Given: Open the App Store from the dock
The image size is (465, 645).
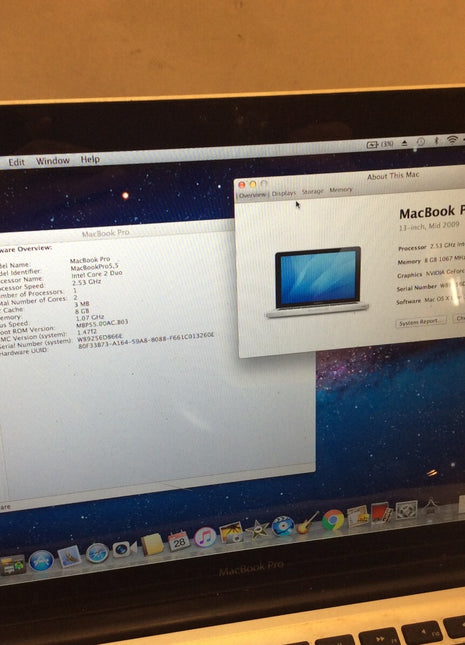Looking at the screenshot, I should pyautogui.click(x=41, y=560).
